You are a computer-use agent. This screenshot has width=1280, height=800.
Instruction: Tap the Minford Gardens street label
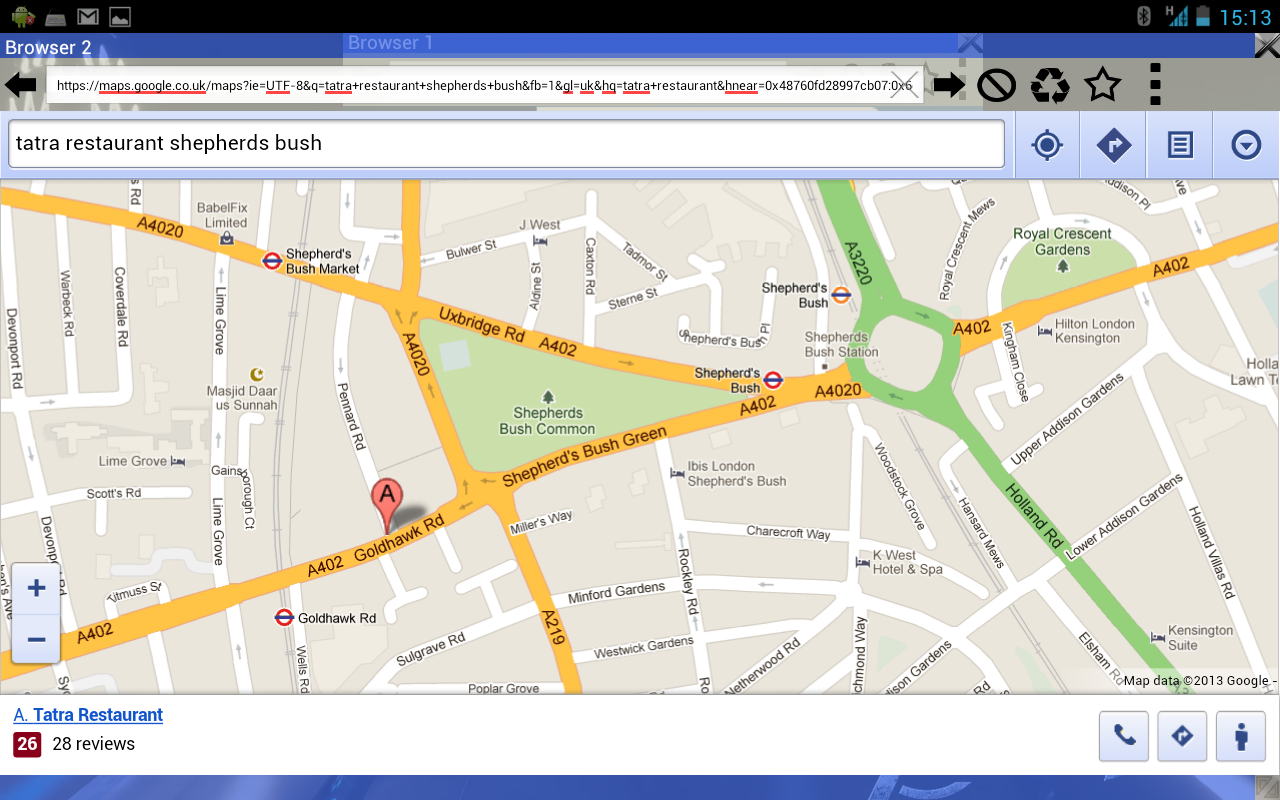(616, 592)
